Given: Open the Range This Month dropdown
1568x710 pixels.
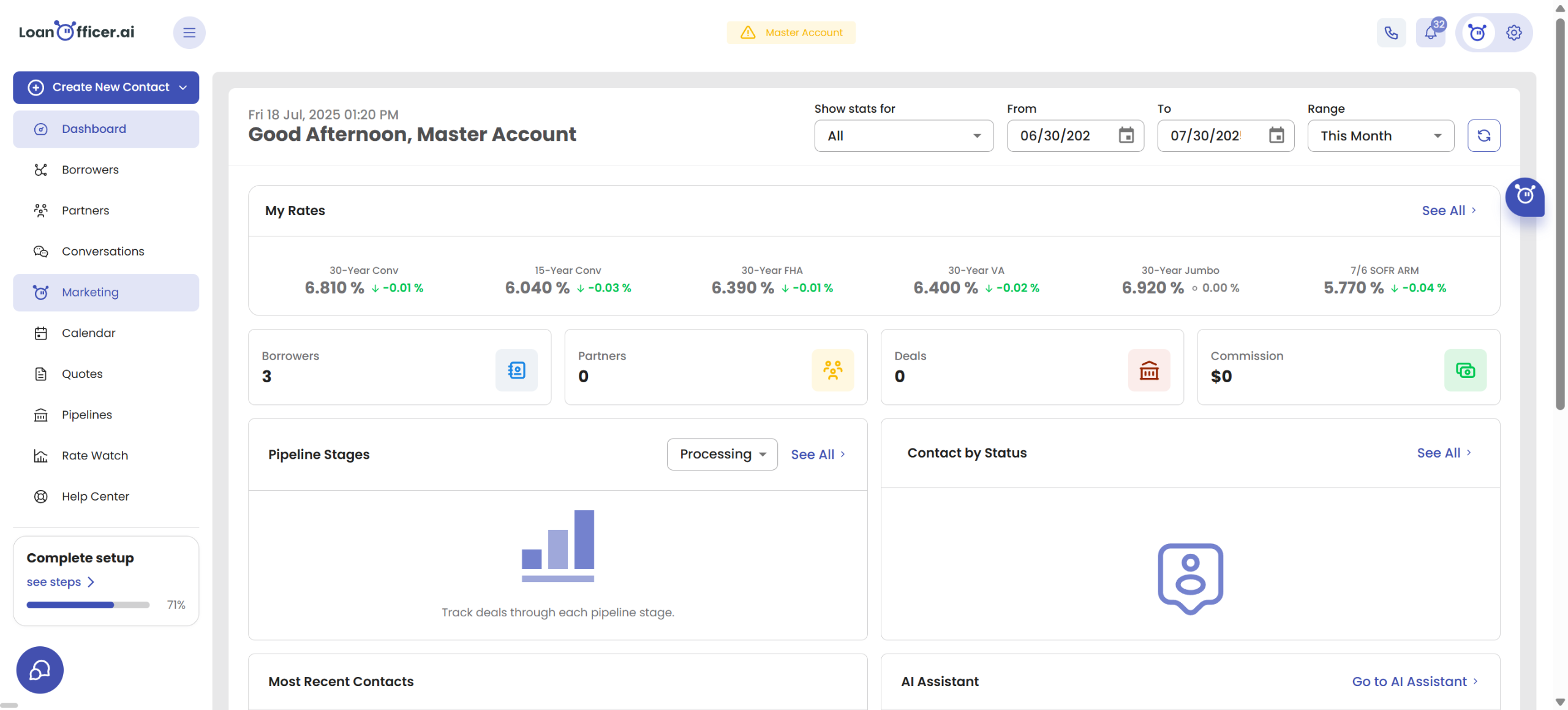Looking at the screenshot, I should [x=1381, y=135].
